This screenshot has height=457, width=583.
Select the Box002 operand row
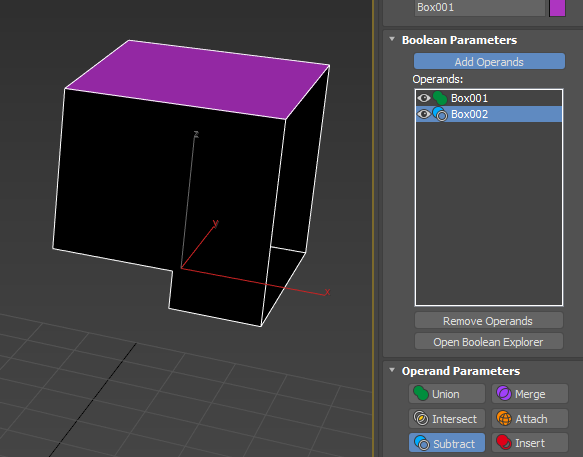[489, 114]
